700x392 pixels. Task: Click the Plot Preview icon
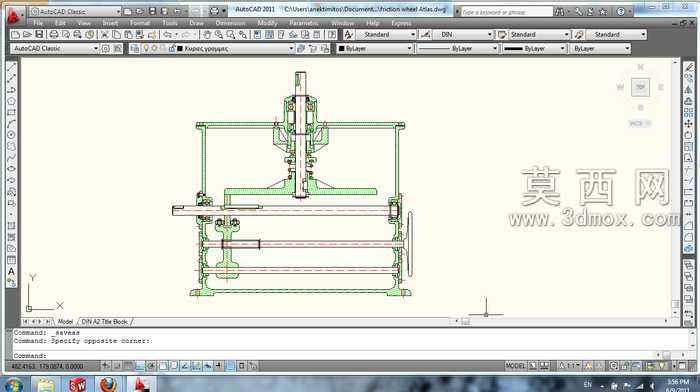point(66,34)
